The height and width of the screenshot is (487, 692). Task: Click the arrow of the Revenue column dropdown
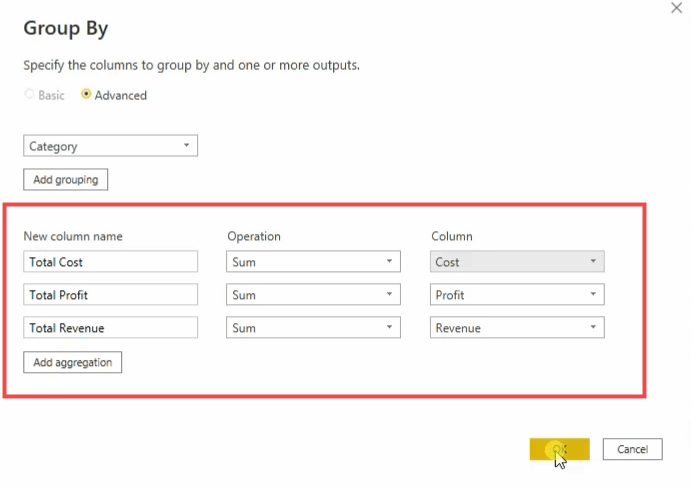pyautogui.click(x=593, y=328)
